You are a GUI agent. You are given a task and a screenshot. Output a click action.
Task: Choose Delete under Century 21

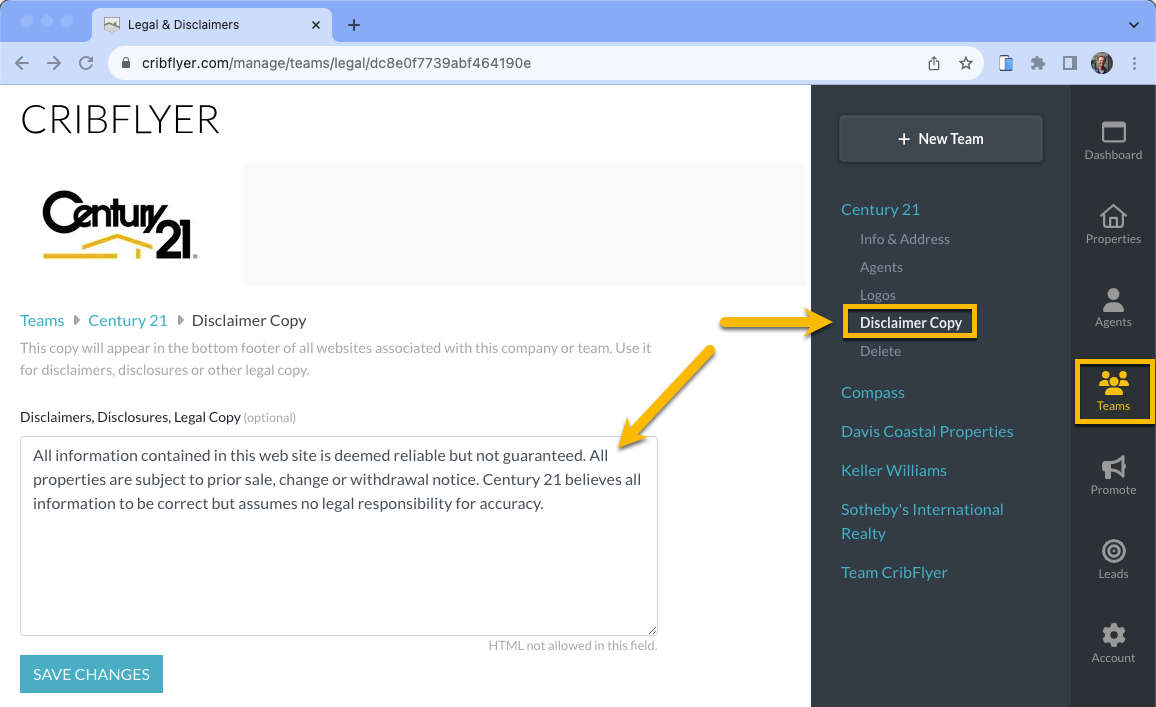pyautogui.click(x=880, y=351)
